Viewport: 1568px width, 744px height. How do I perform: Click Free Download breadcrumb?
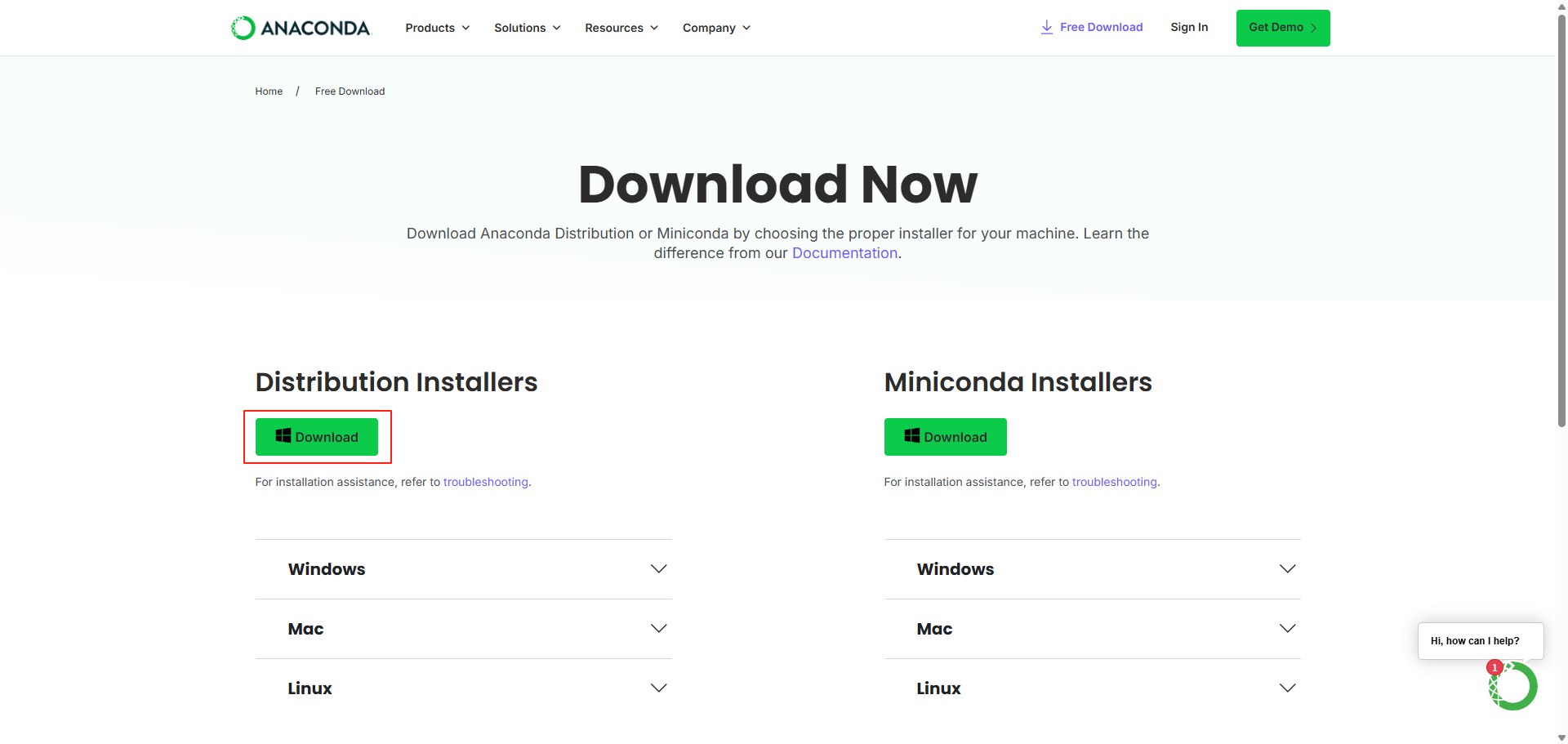coord(350,91)
